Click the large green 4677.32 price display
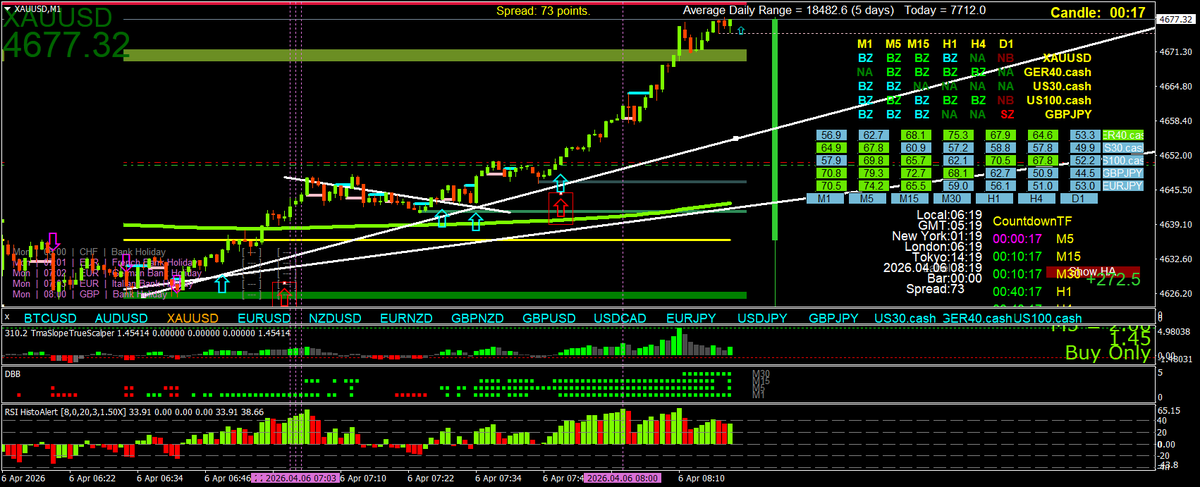Image resolution: width=1200 pixels, height=487 pixels. point(66,44)
